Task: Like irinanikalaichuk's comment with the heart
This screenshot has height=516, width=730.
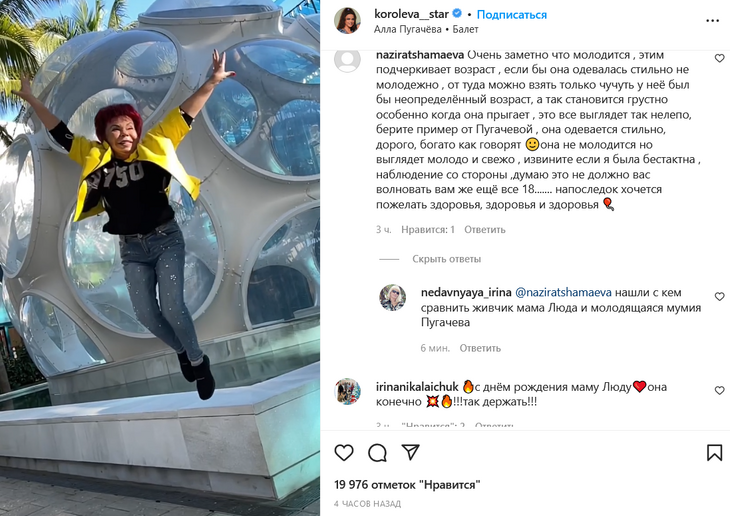Action: [719, 390]
